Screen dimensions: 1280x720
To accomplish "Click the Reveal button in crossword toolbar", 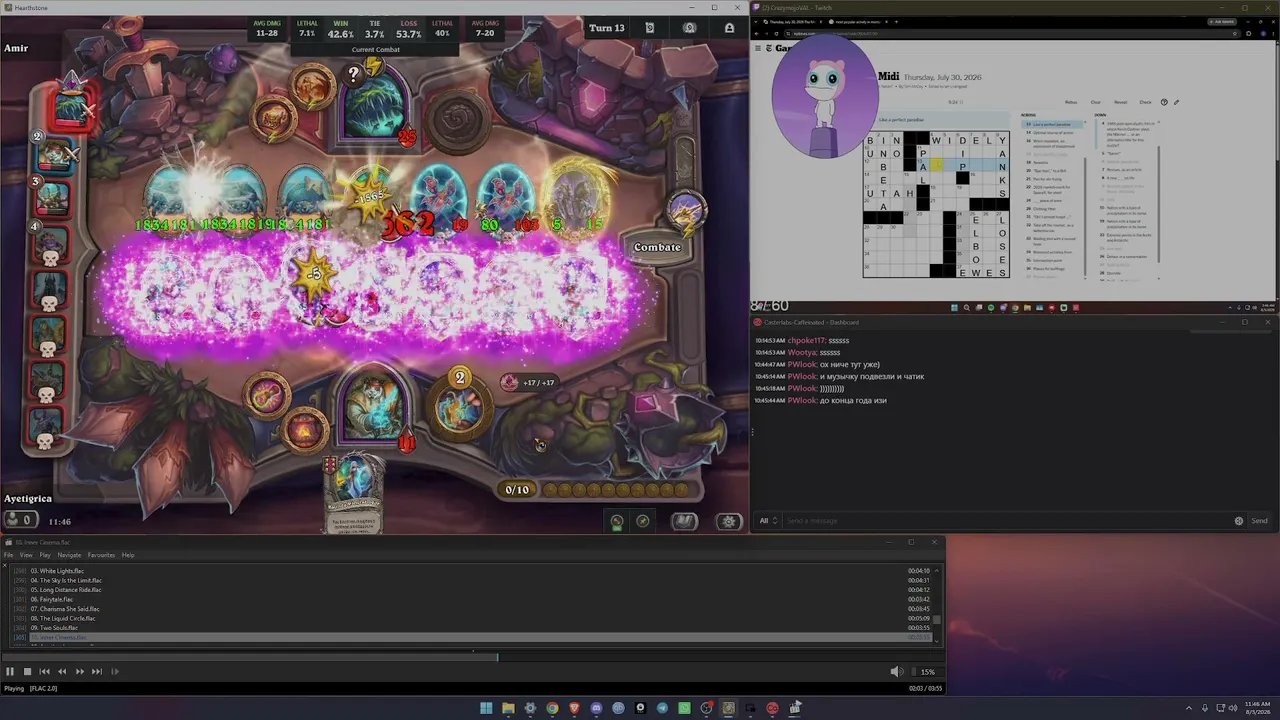I will (x=1121, y=102).
